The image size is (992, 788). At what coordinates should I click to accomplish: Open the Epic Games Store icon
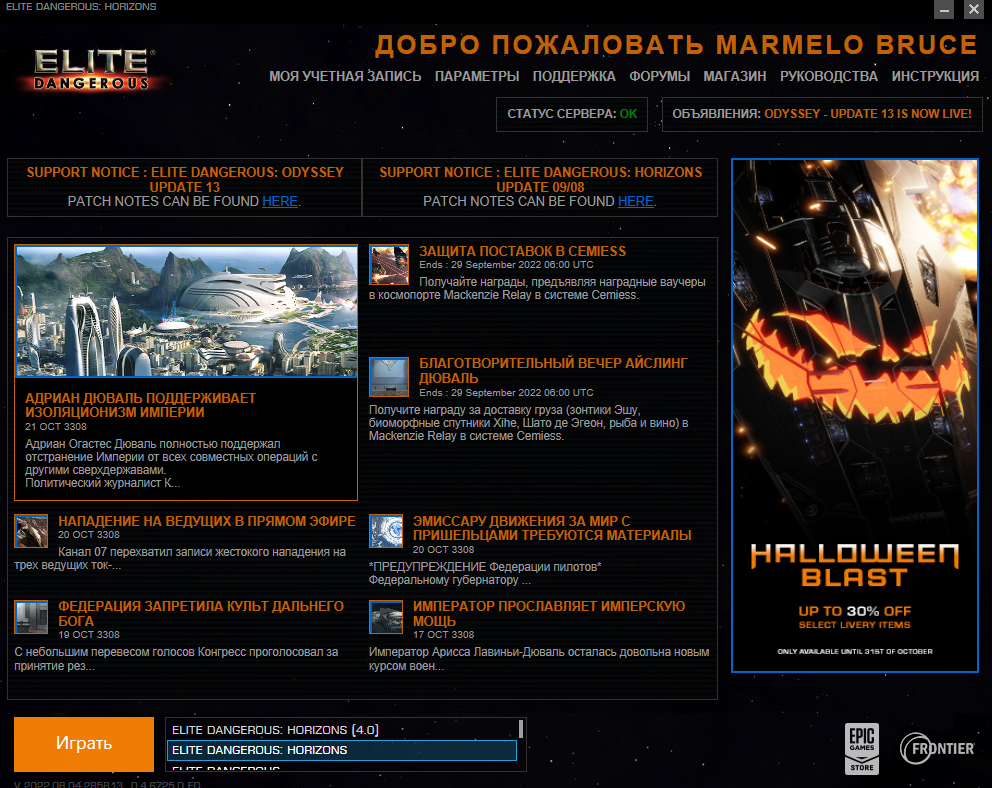pyautogui.click(x=862, y=749)
